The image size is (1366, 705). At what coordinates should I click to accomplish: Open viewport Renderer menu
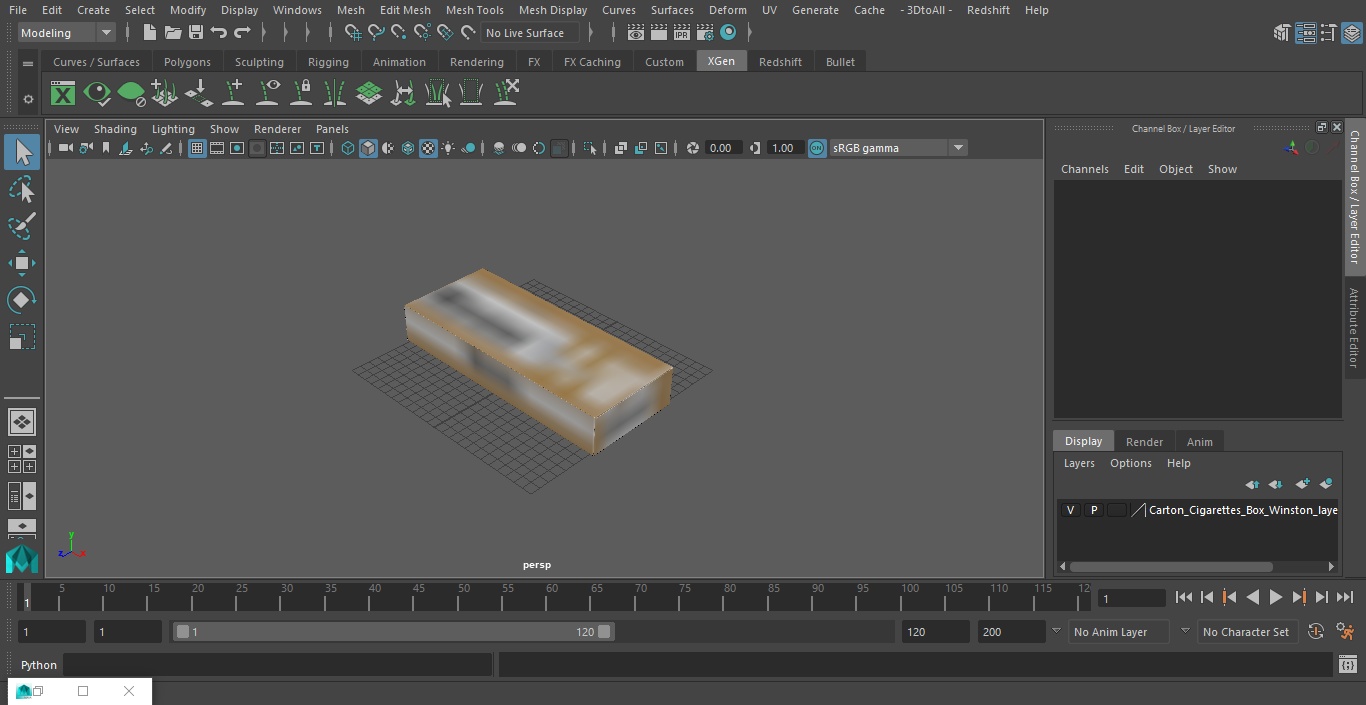277,129
